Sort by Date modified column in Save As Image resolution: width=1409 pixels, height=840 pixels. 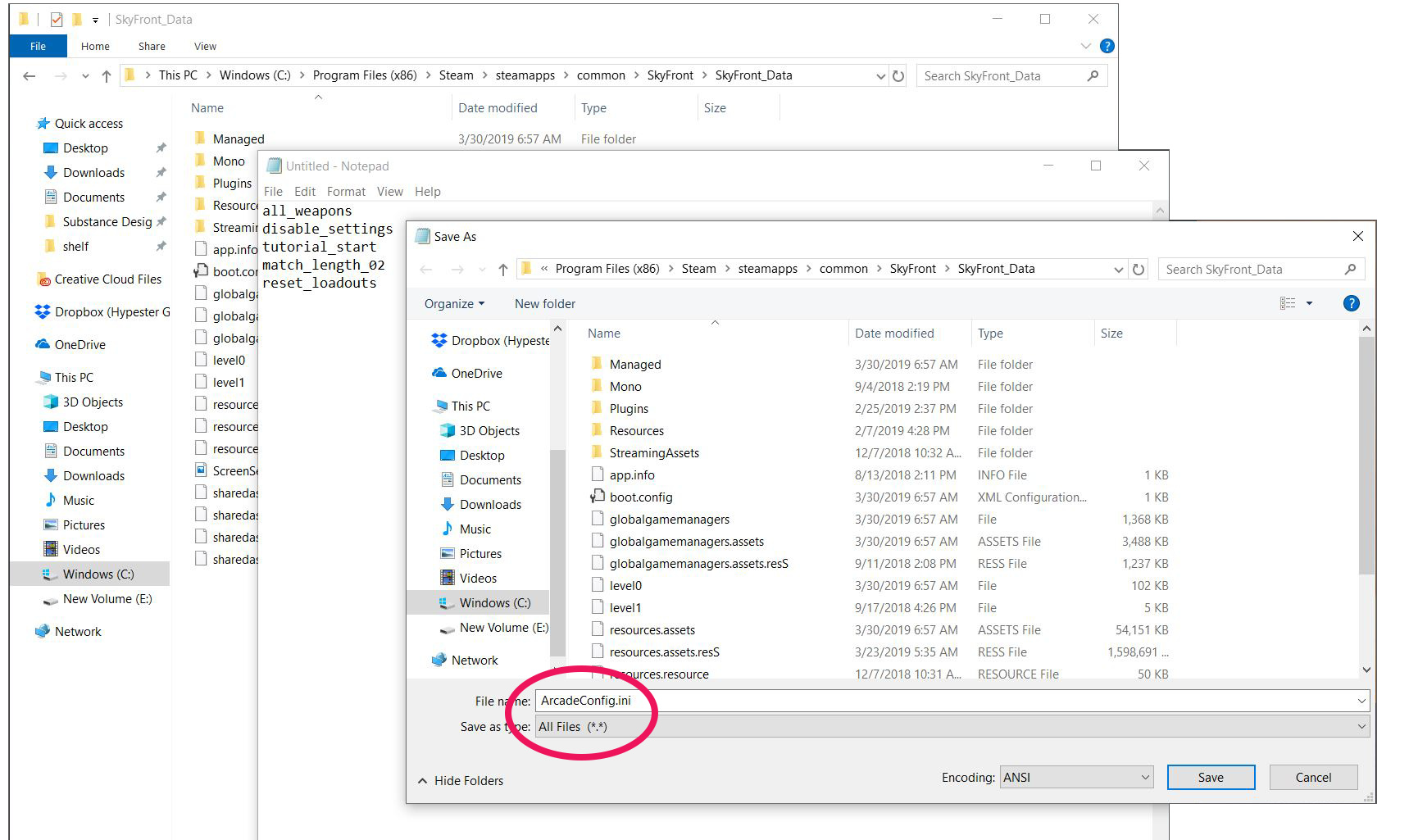[894, 334]
